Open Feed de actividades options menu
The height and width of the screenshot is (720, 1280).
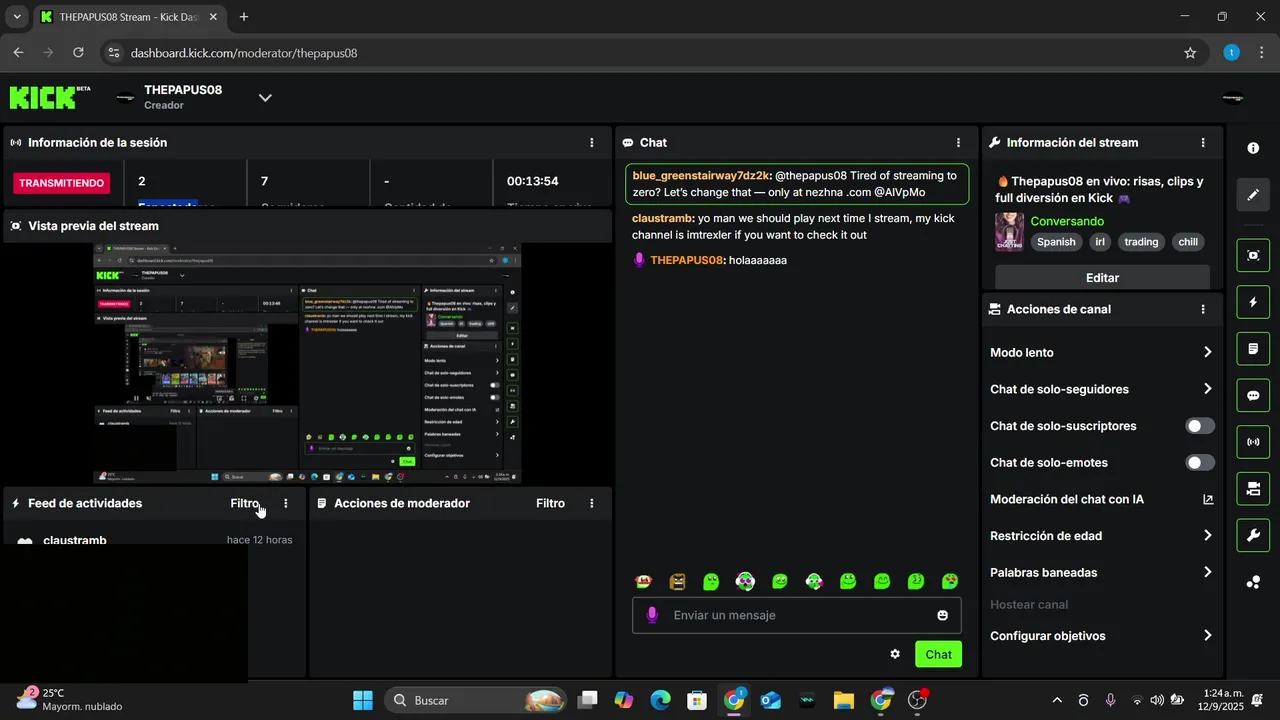click(286, 504)
